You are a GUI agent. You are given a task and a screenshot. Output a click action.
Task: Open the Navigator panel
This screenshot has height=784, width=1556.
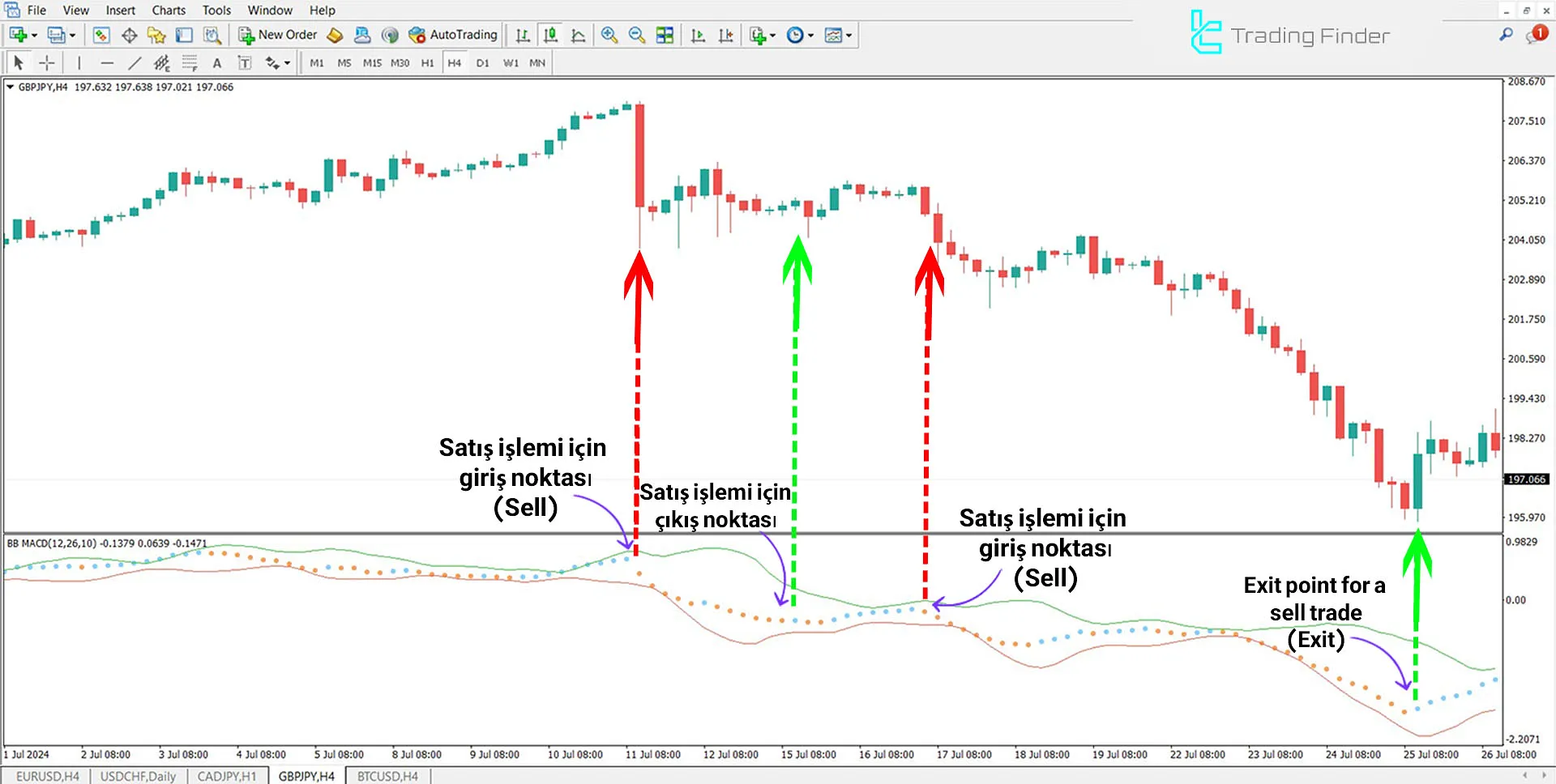(x=156, y=35)
